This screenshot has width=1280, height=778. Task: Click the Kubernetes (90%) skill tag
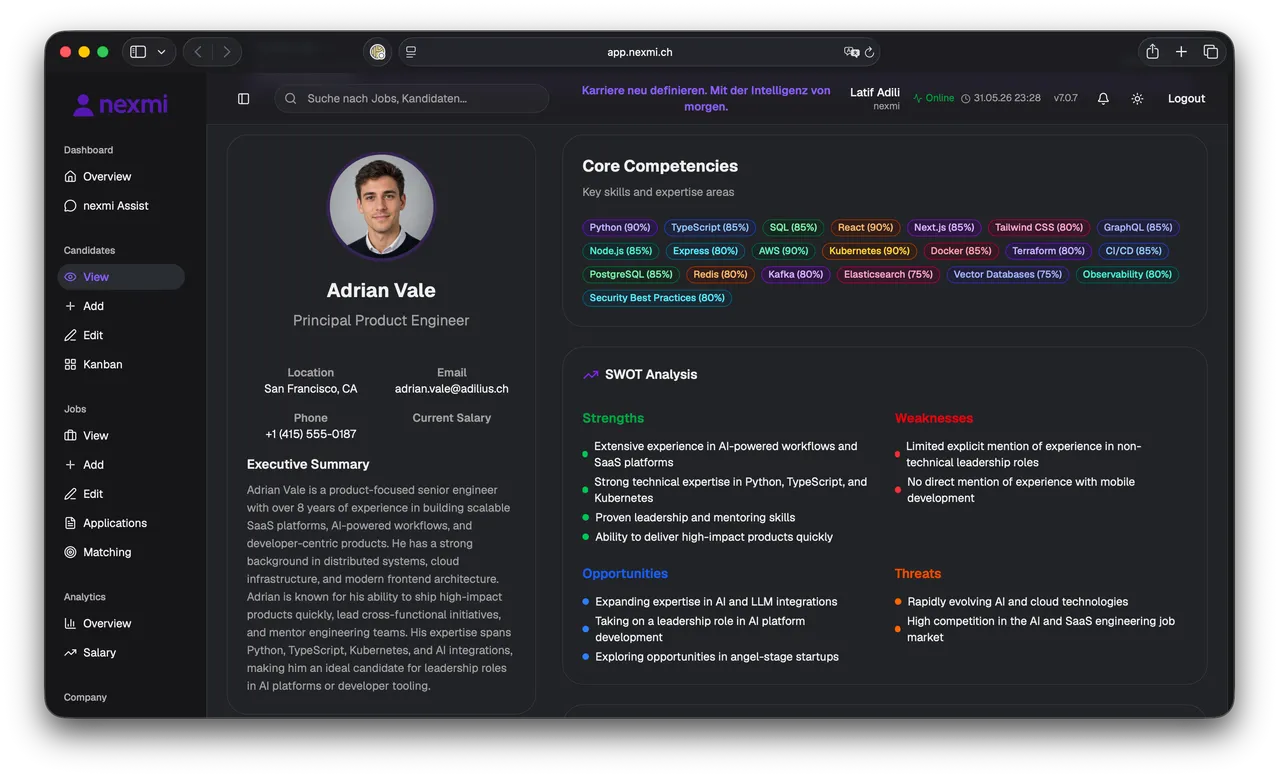pyautogui.click(x=869, y=251)
